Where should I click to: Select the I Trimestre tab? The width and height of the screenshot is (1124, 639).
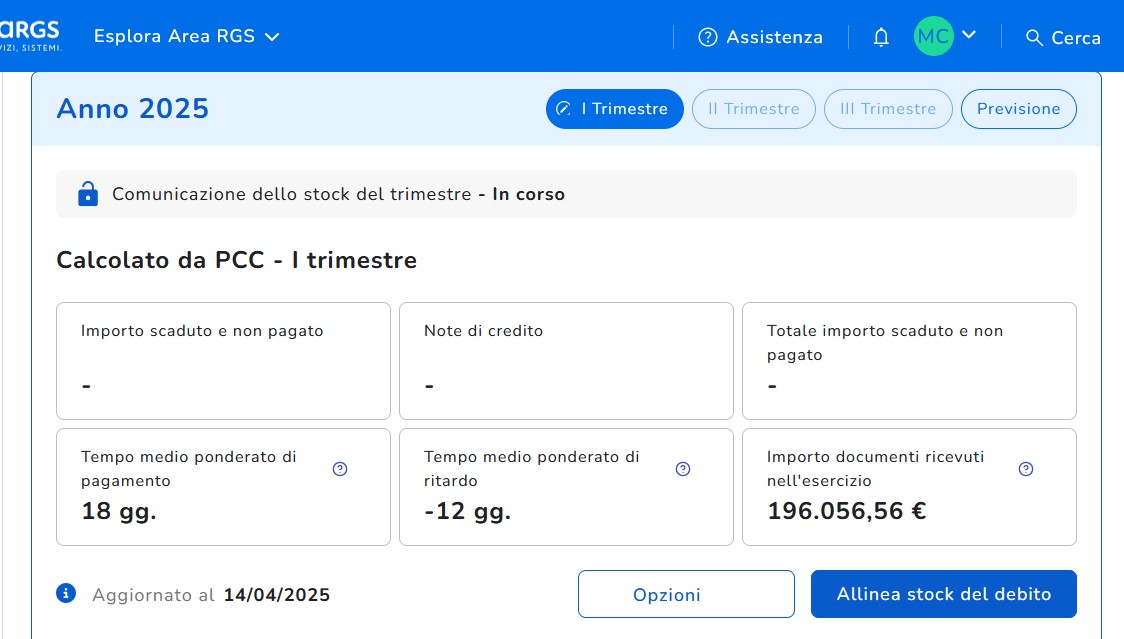(x=614, y=109)
